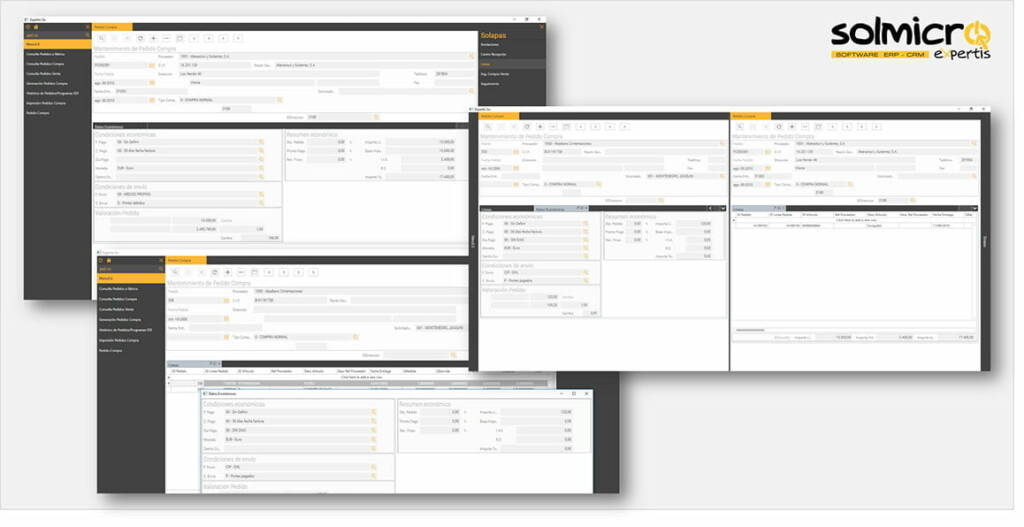Close Solapas panel with its X icon

coord(541,27)
